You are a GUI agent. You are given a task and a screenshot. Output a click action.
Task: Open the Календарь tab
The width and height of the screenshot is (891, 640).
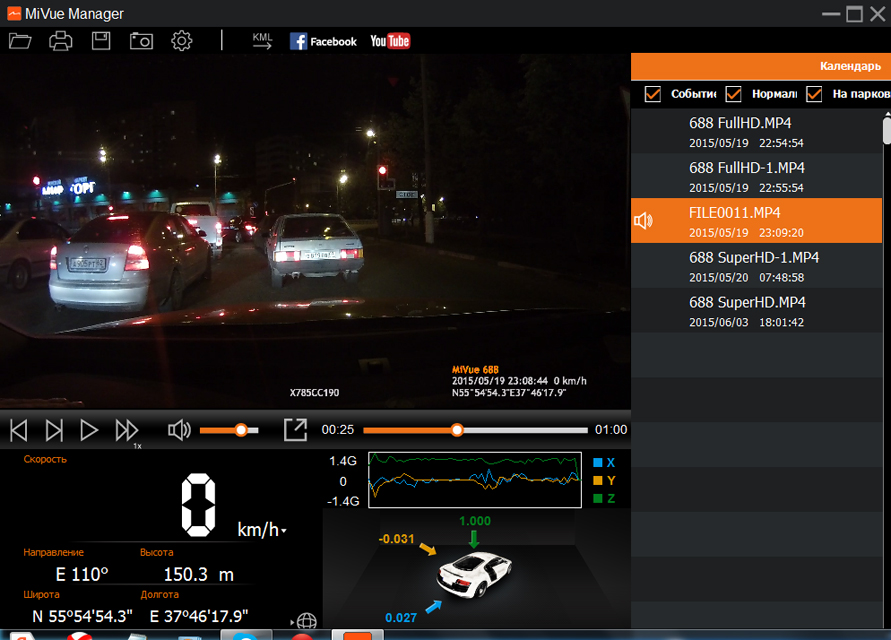coord(850,66)
